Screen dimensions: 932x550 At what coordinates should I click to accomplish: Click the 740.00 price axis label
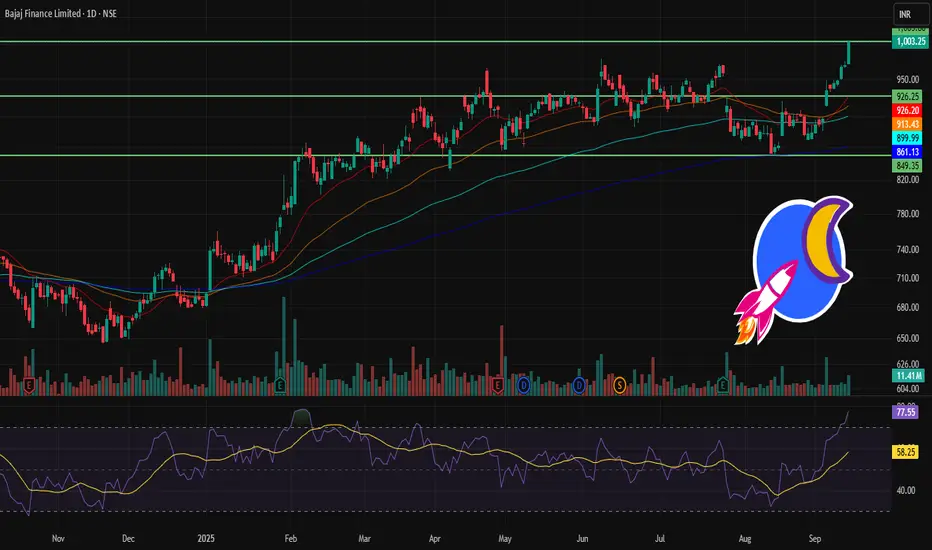908,249
